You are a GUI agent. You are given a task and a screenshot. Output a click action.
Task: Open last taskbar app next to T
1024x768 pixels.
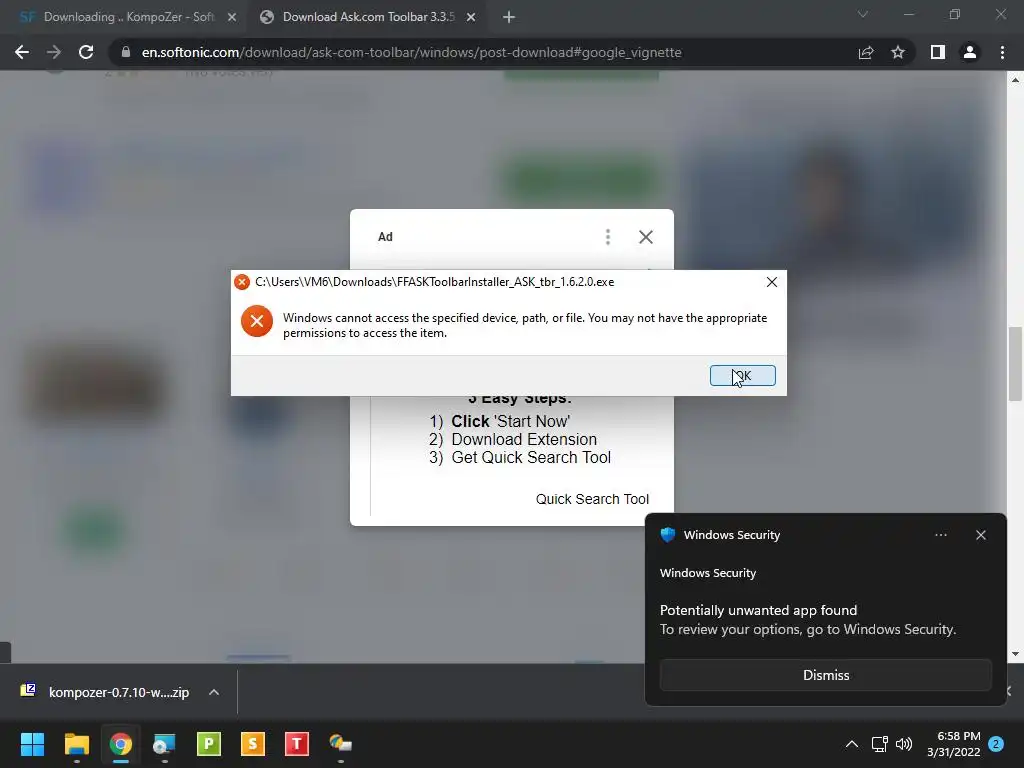click(341, 744)
